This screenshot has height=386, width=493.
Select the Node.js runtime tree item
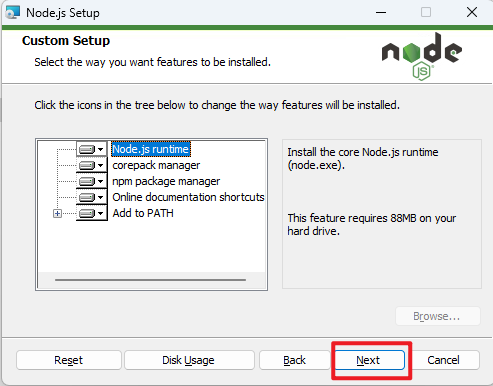tap(151, 149)
